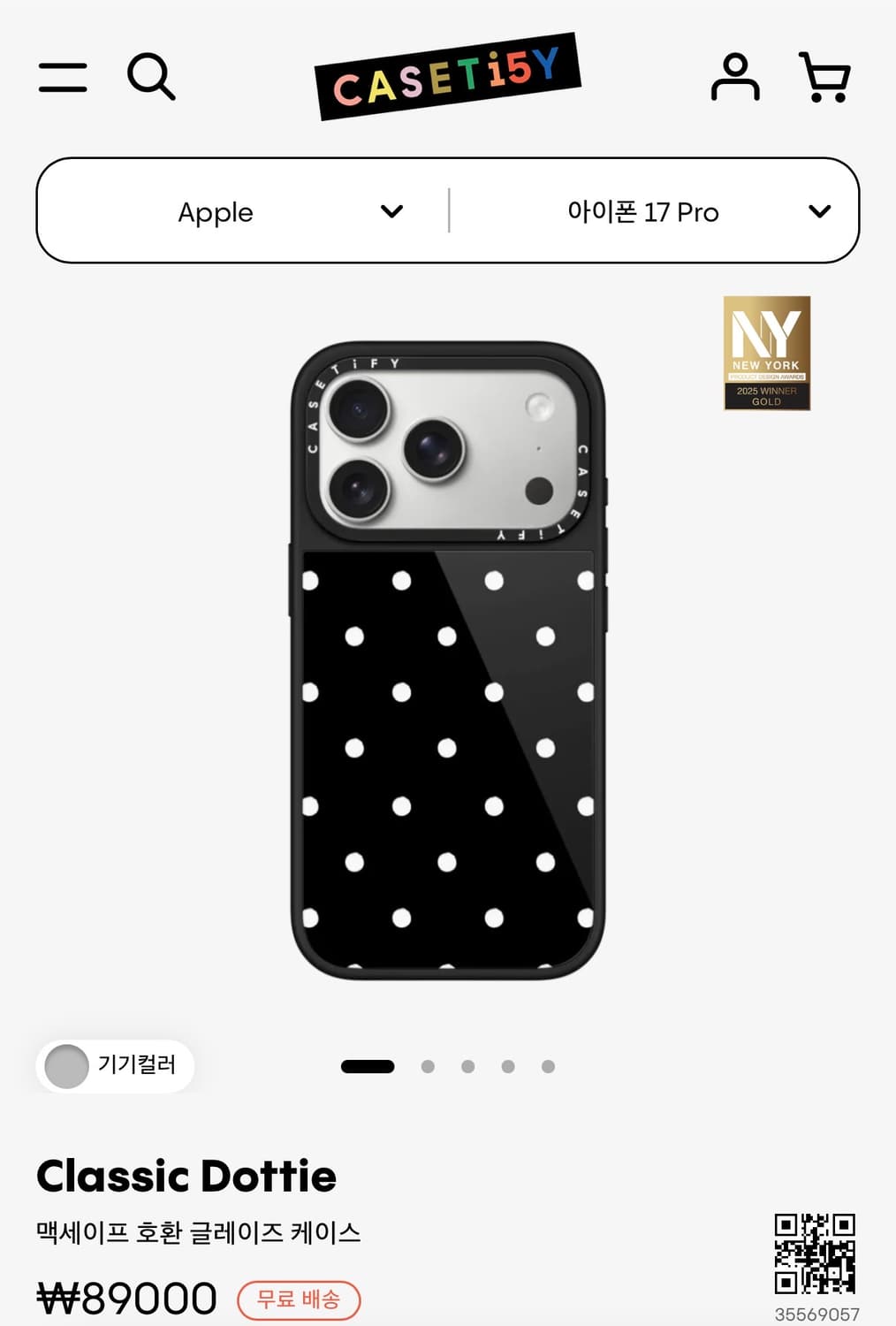Viewport: 896px width, 1326px height.
Task: Open the 기기컬러 device color selector
Action: [115, 1066]
